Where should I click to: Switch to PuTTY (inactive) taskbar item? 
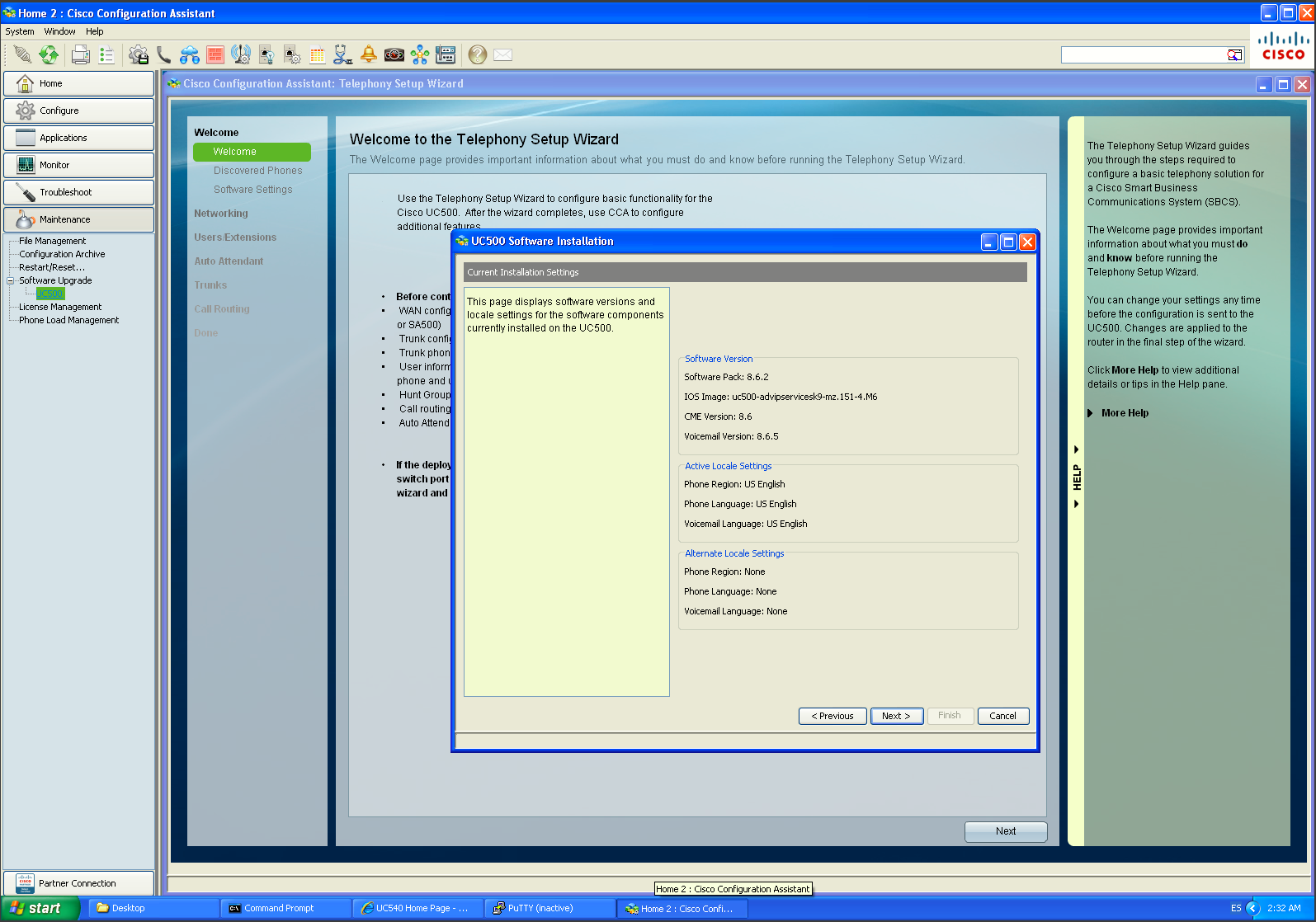click(550, 908)
